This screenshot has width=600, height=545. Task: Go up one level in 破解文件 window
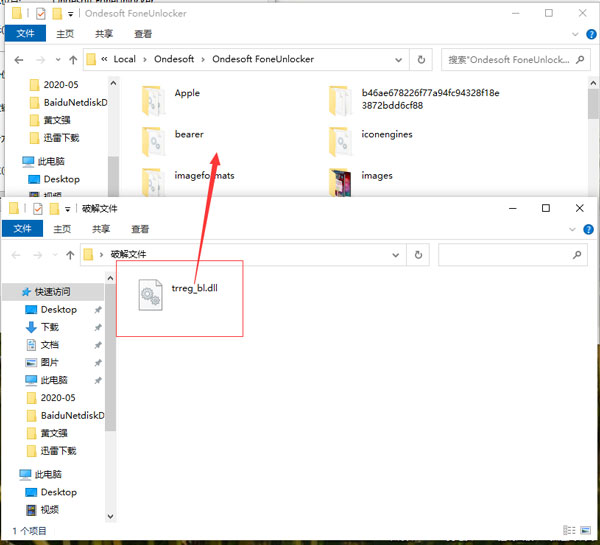70,255
